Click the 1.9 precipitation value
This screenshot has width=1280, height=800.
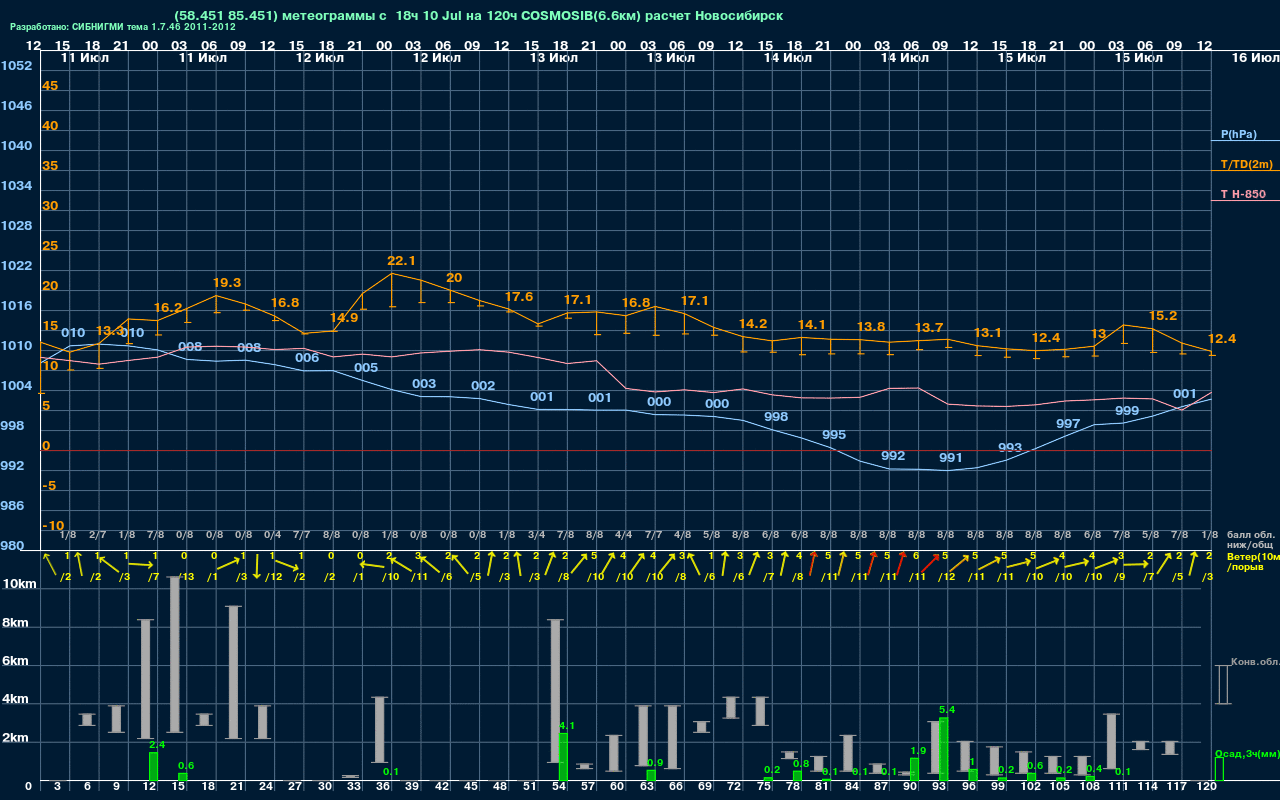(918, 751)
